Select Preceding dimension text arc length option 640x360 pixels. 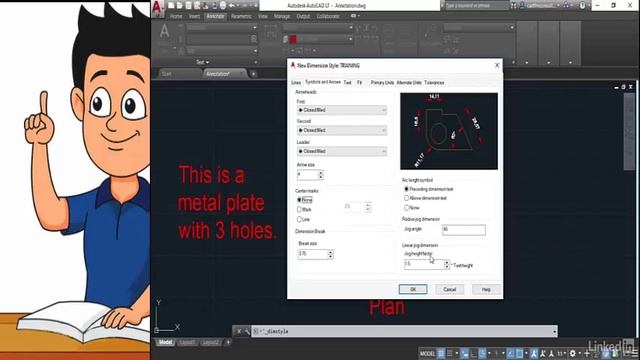[406, 189]
